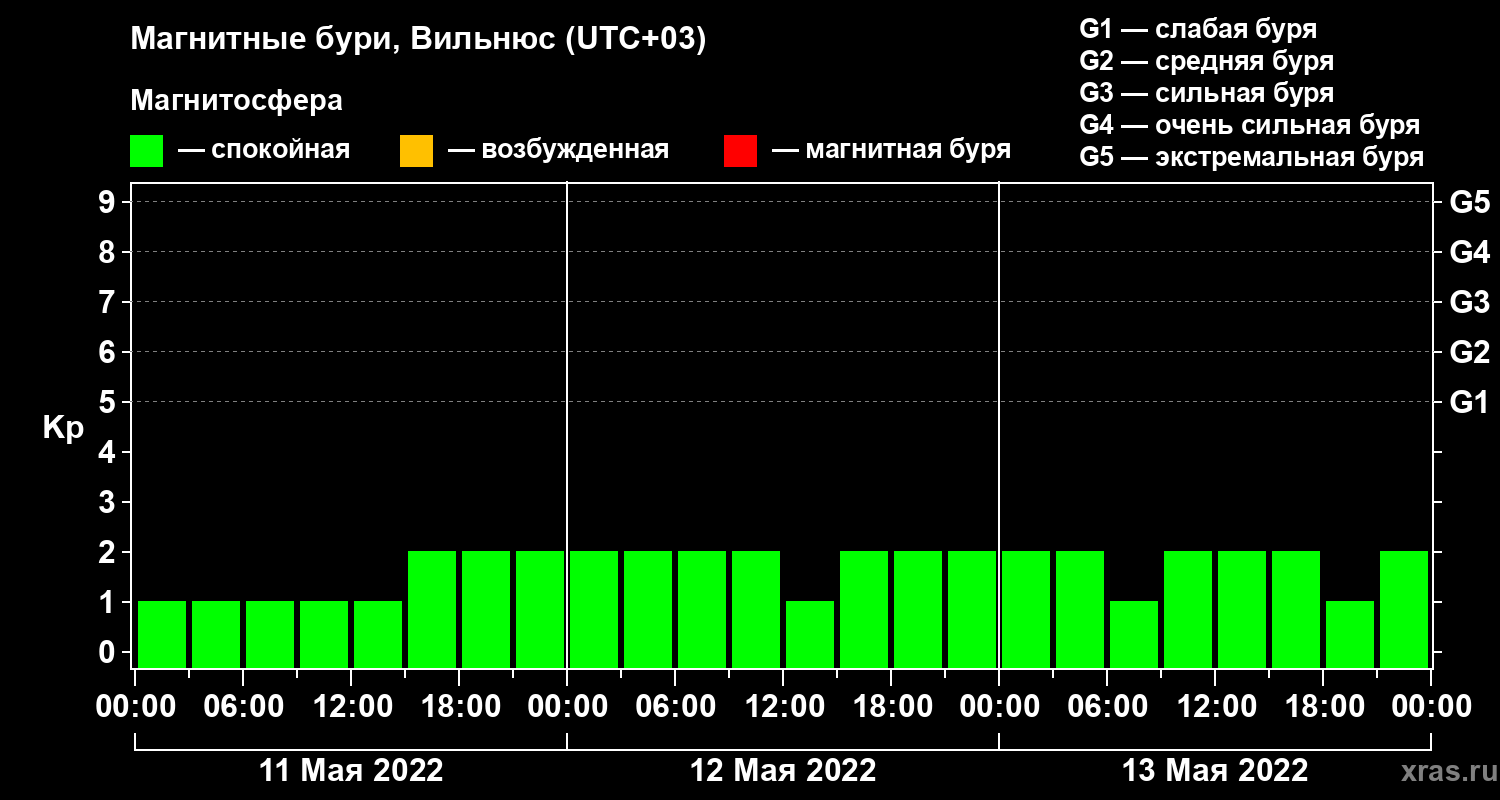Click the 00:00–03:00 bar on 12 Мая
Viewport: 1500px width, 800px height.
click(594, 609)
